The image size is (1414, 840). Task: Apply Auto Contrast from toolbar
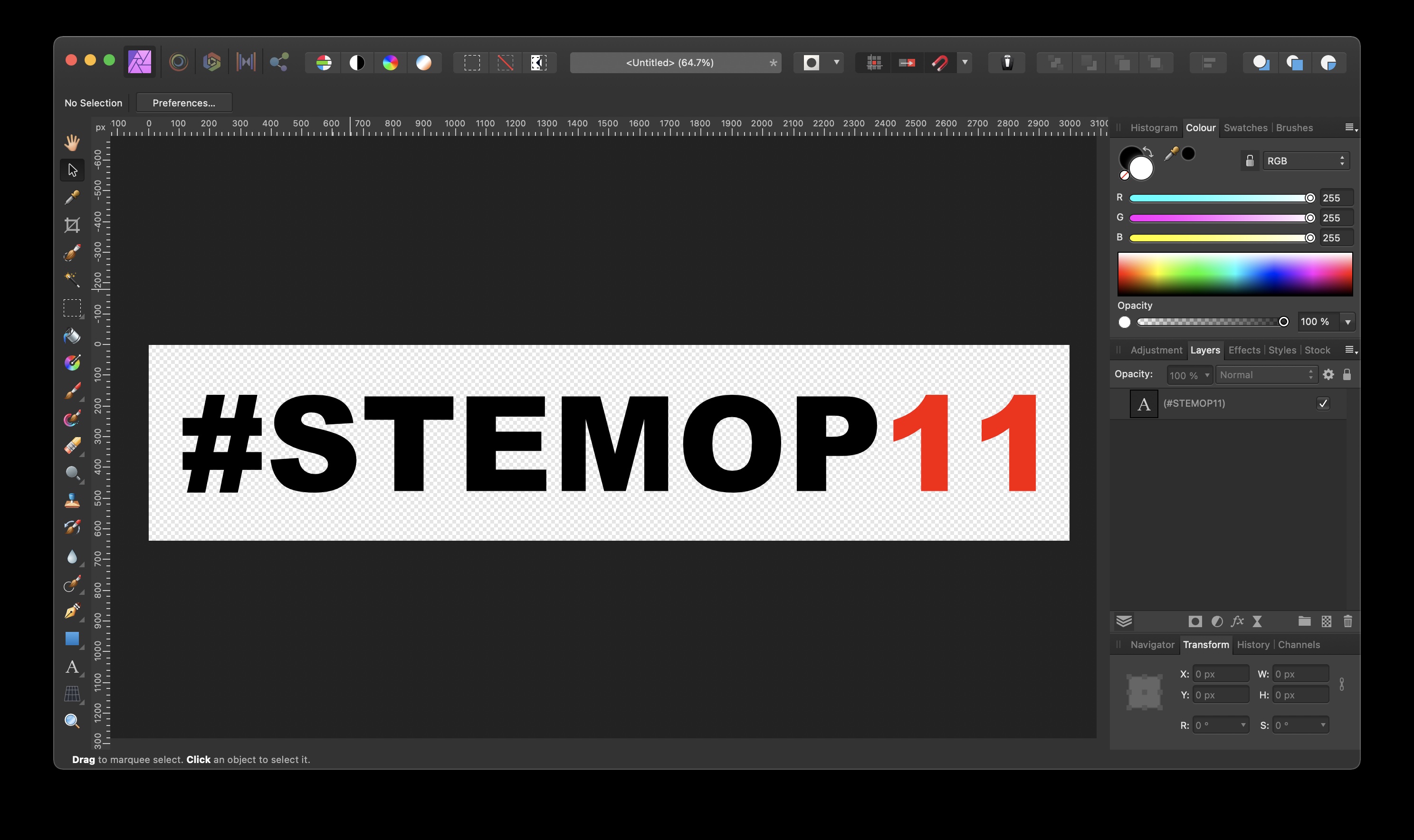[x=357, y=62]
